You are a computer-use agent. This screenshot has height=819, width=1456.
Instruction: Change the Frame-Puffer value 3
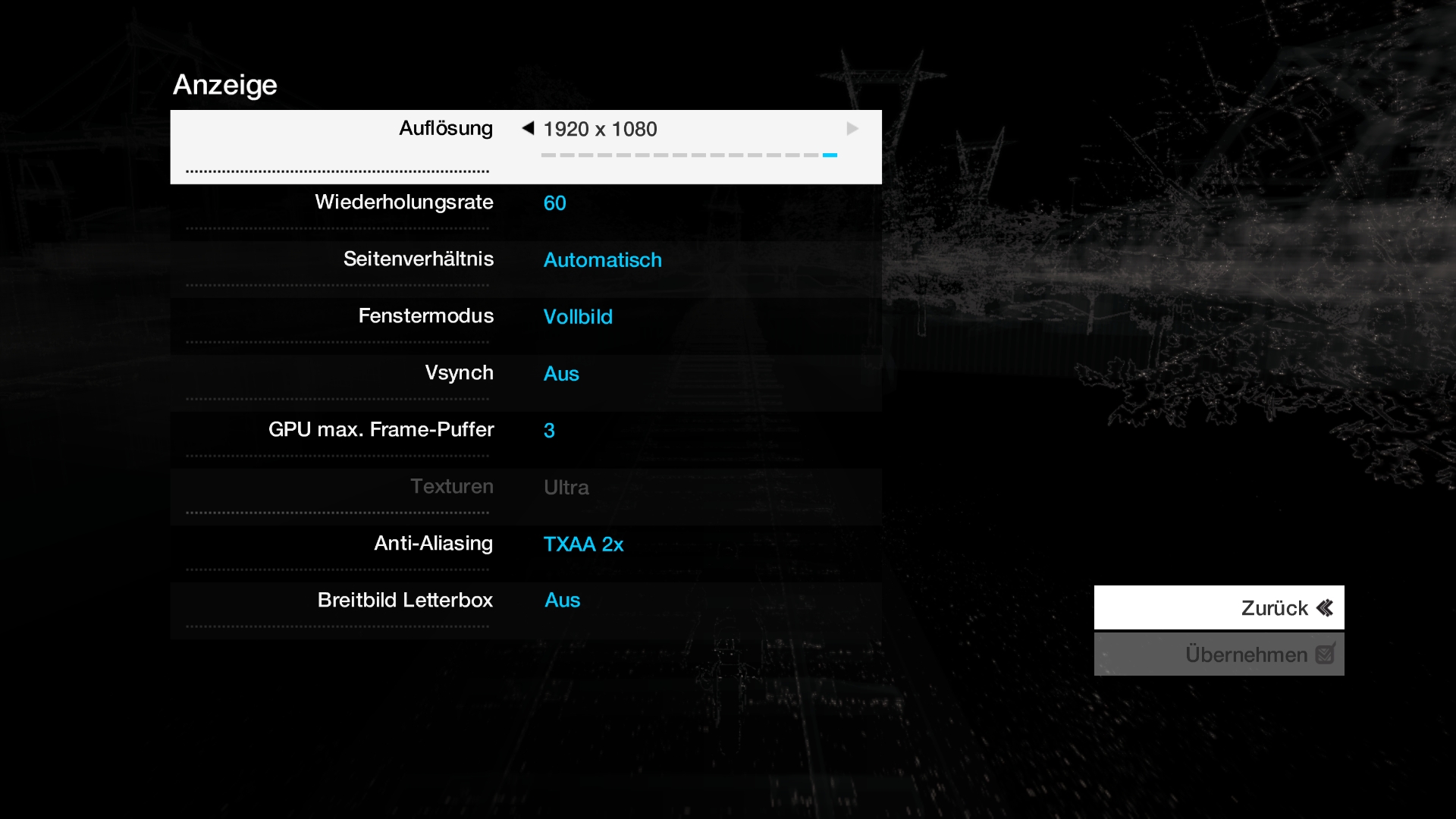click(x=549, y=431)
